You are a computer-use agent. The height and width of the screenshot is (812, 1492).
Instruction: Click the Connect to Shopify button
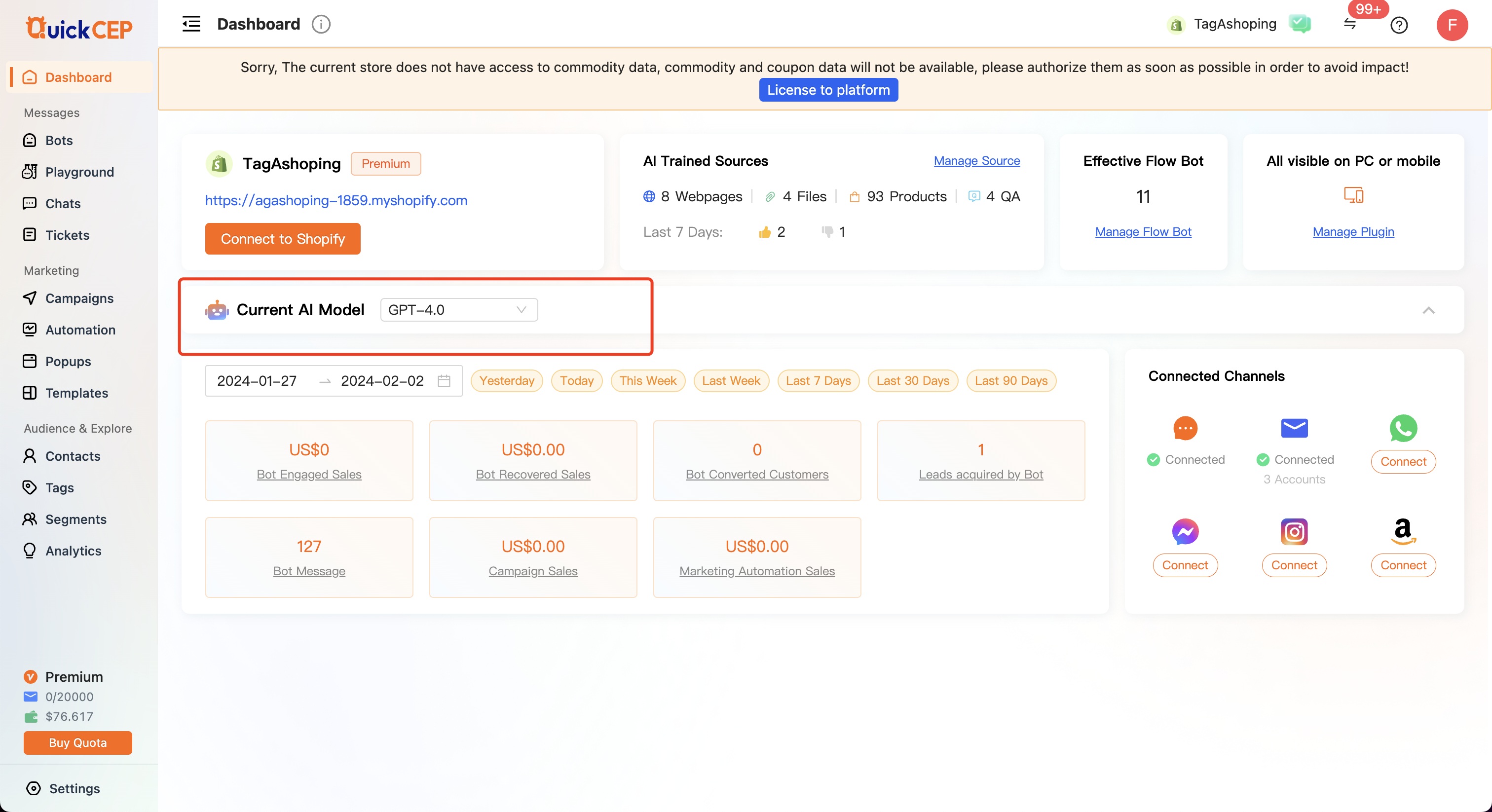pos(283,239)
